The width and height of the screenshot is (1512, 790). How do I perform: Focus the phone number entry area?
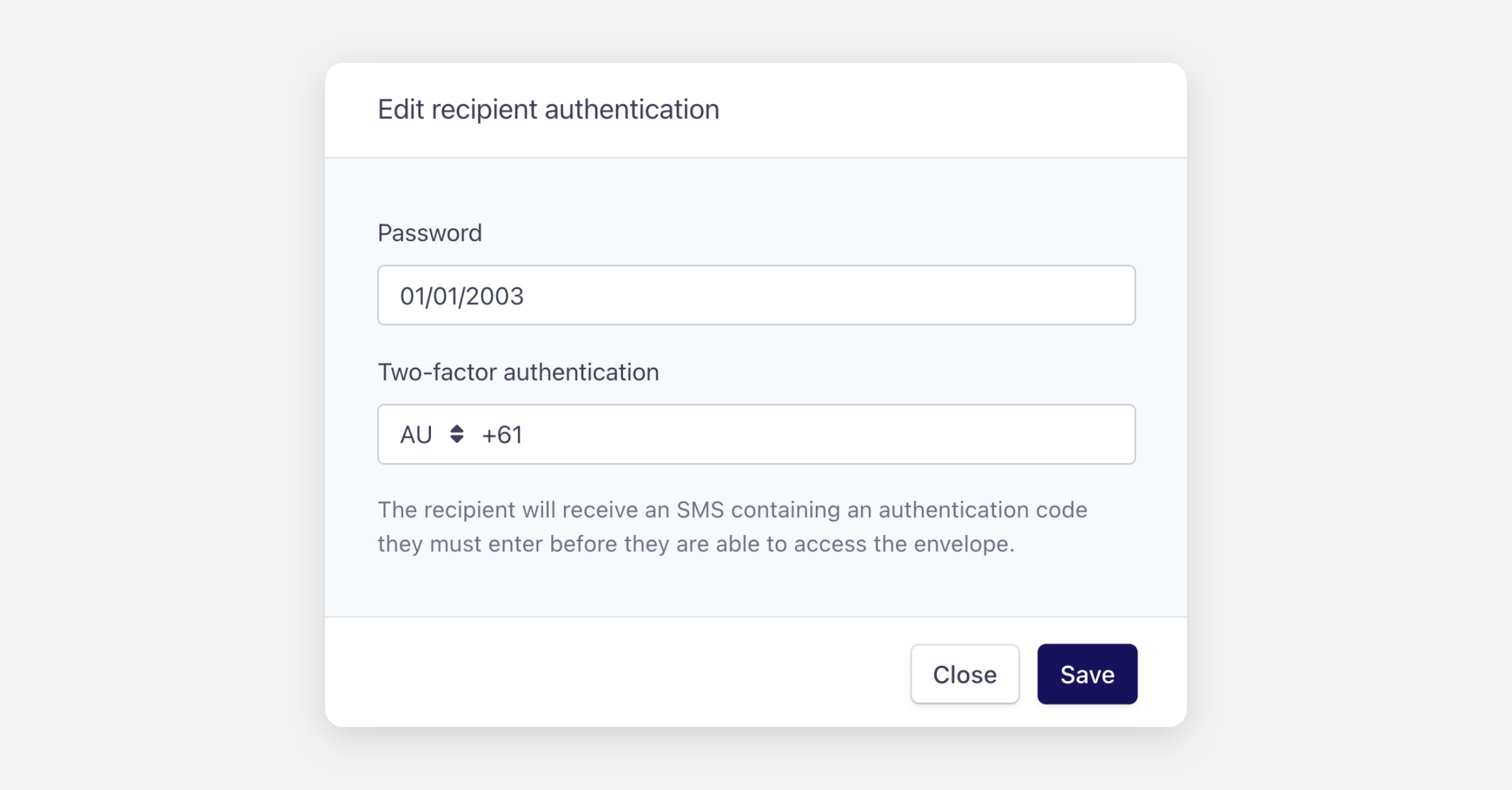819,435
